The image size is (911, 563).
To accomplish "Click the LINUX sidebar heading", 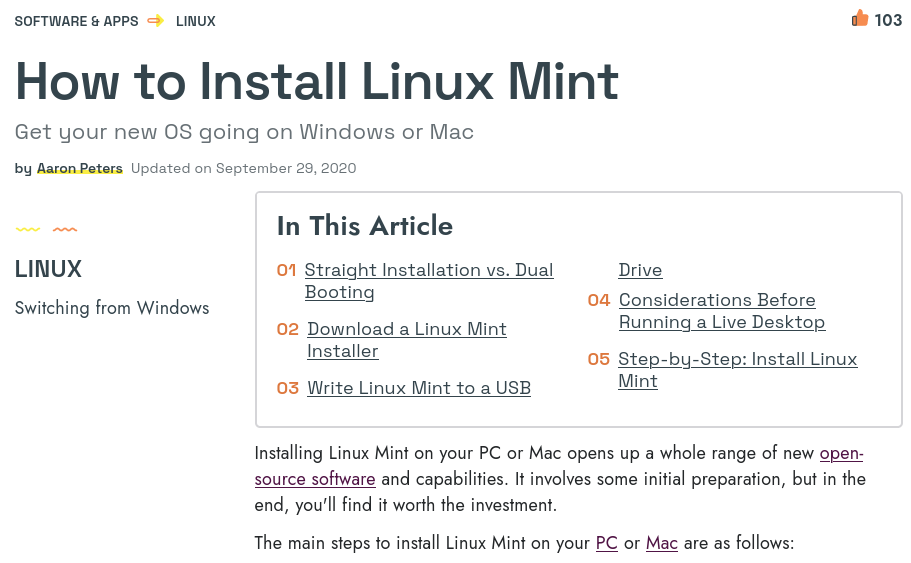I will [48, 269].
